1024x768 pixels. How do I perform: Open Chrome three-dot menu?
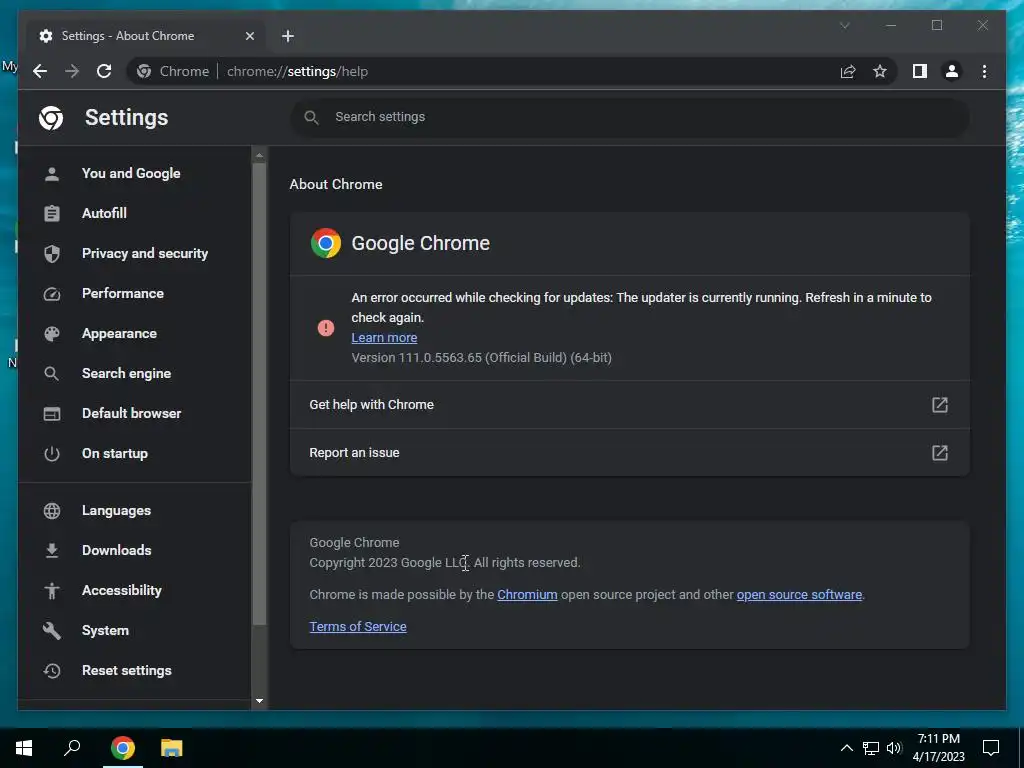click(x=984, y=71)
